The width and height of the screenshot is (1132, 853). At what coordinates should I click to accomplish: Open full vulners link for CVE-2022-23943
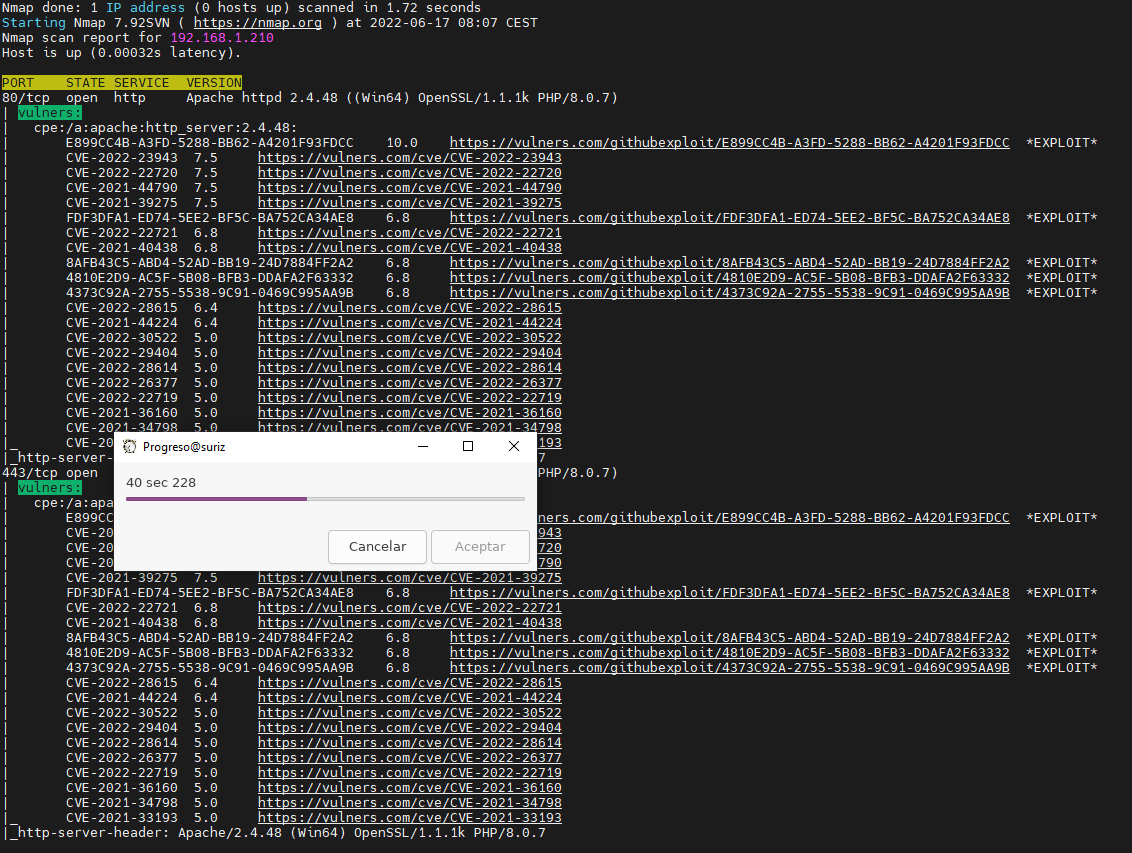(410, 157)
